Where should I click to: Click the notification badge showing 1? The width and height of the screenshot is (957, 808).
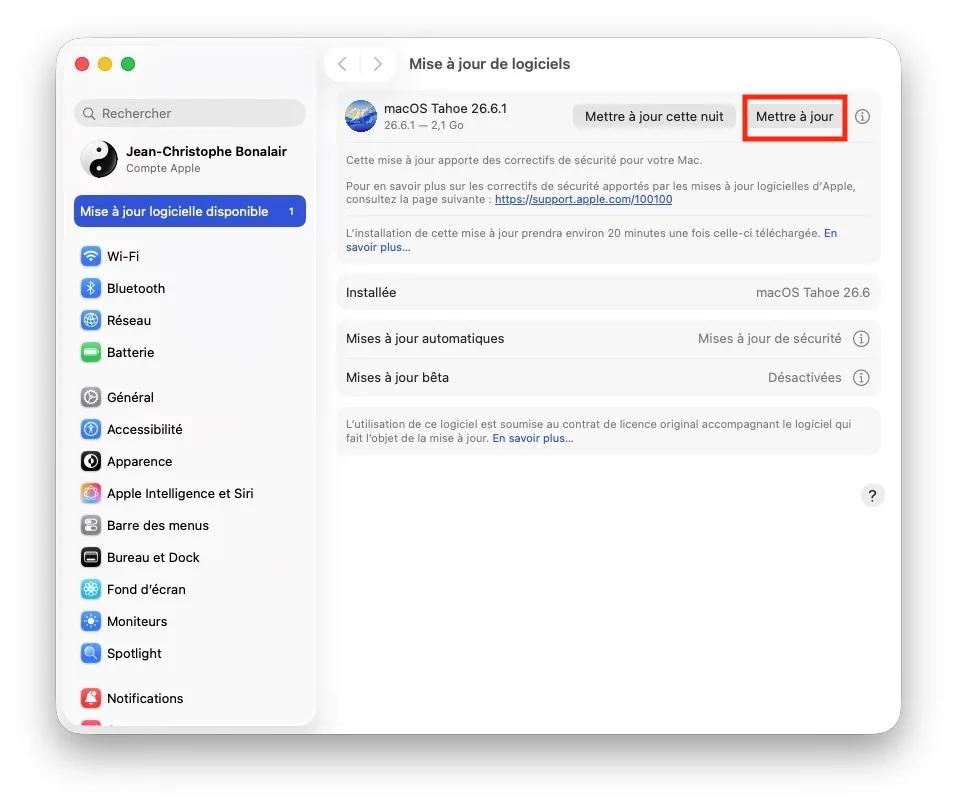(x=291, y=211)
